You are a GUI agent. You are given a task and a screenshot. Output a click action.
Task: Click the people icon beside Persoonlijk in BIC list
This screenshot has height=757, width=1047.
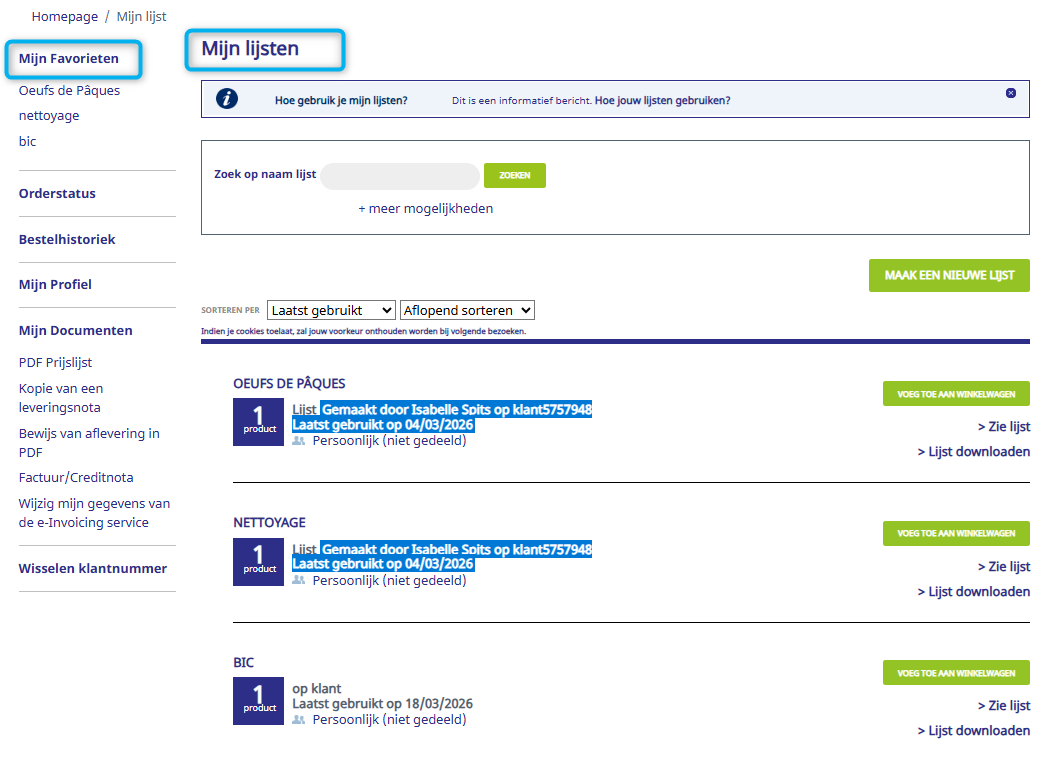click(298, 720)
